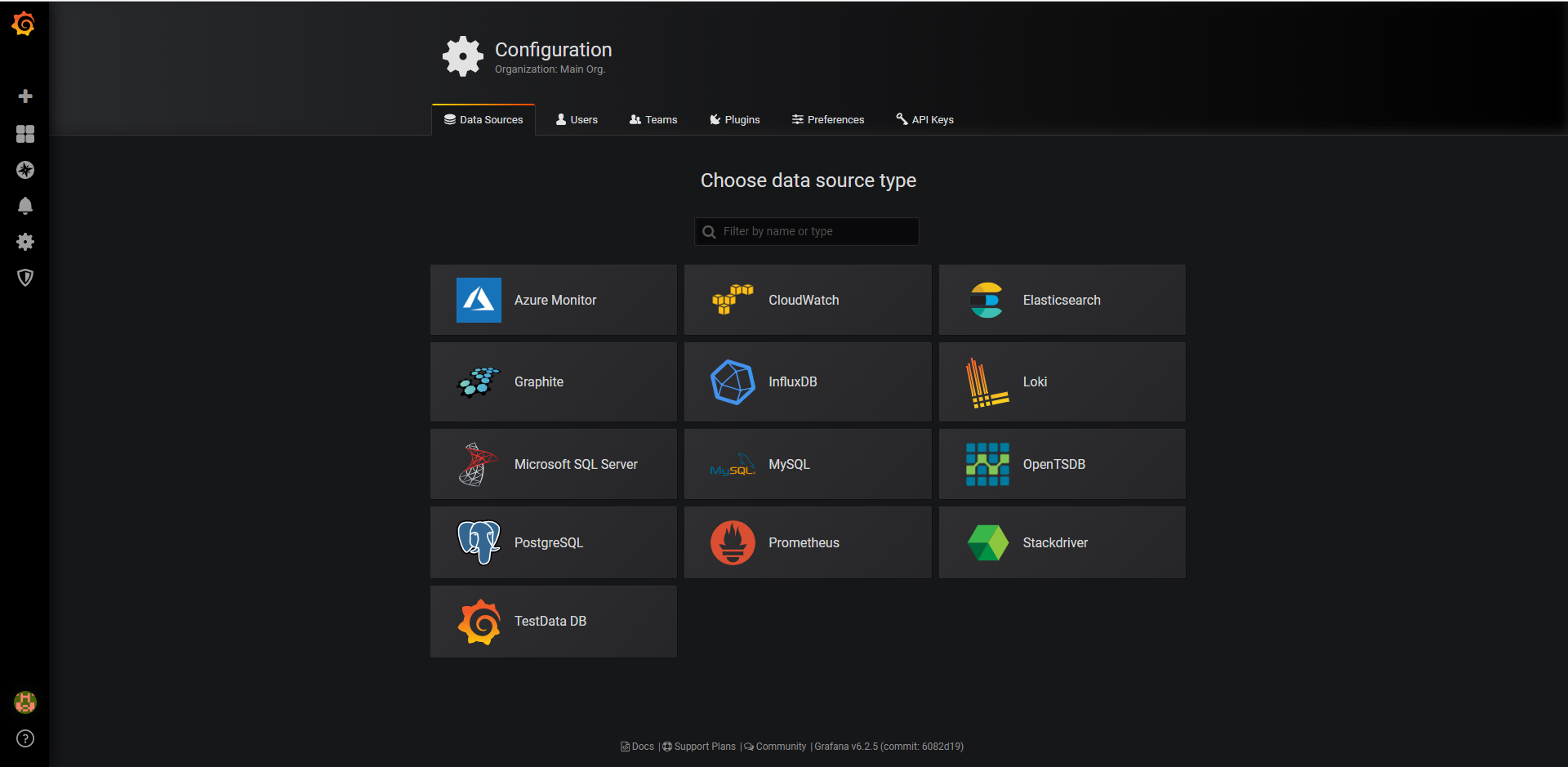Image resolution: width=1568 pixels, height=767 pixels.
Task: Click the PostgreSQL elephant logo icon
Action: [x=479, y=542]
